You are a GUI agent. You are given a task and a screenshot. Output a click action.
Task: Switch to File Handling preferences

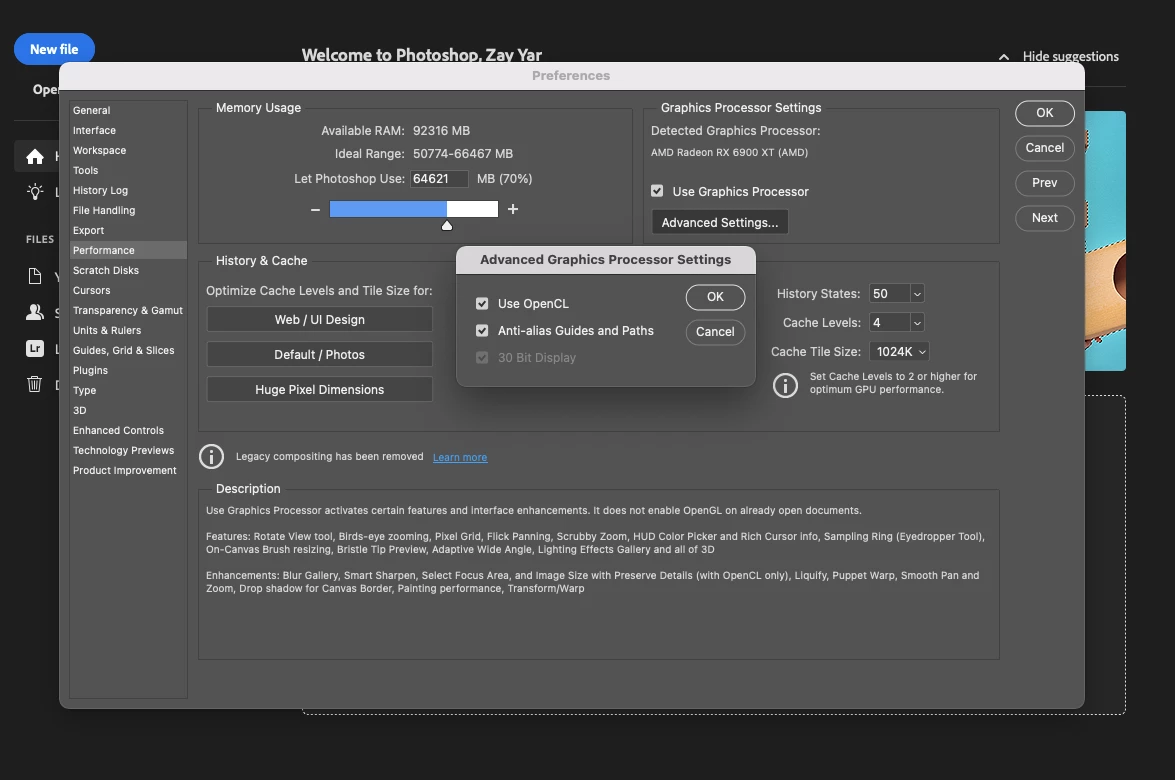pyautogui.click(x=128, y=211)
